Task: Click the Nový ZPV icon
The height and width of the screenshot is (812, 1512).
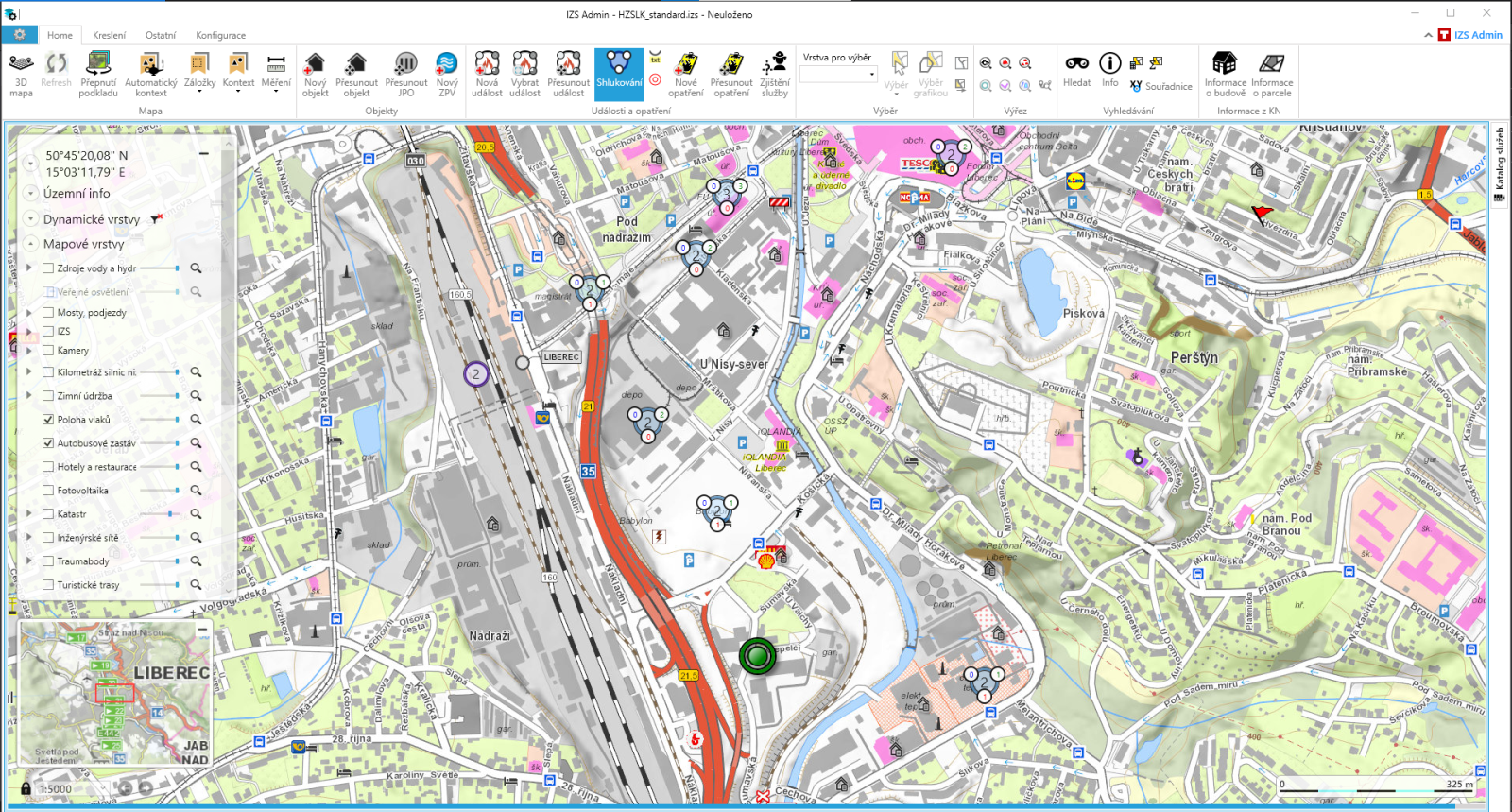Action: click(447, 74)
